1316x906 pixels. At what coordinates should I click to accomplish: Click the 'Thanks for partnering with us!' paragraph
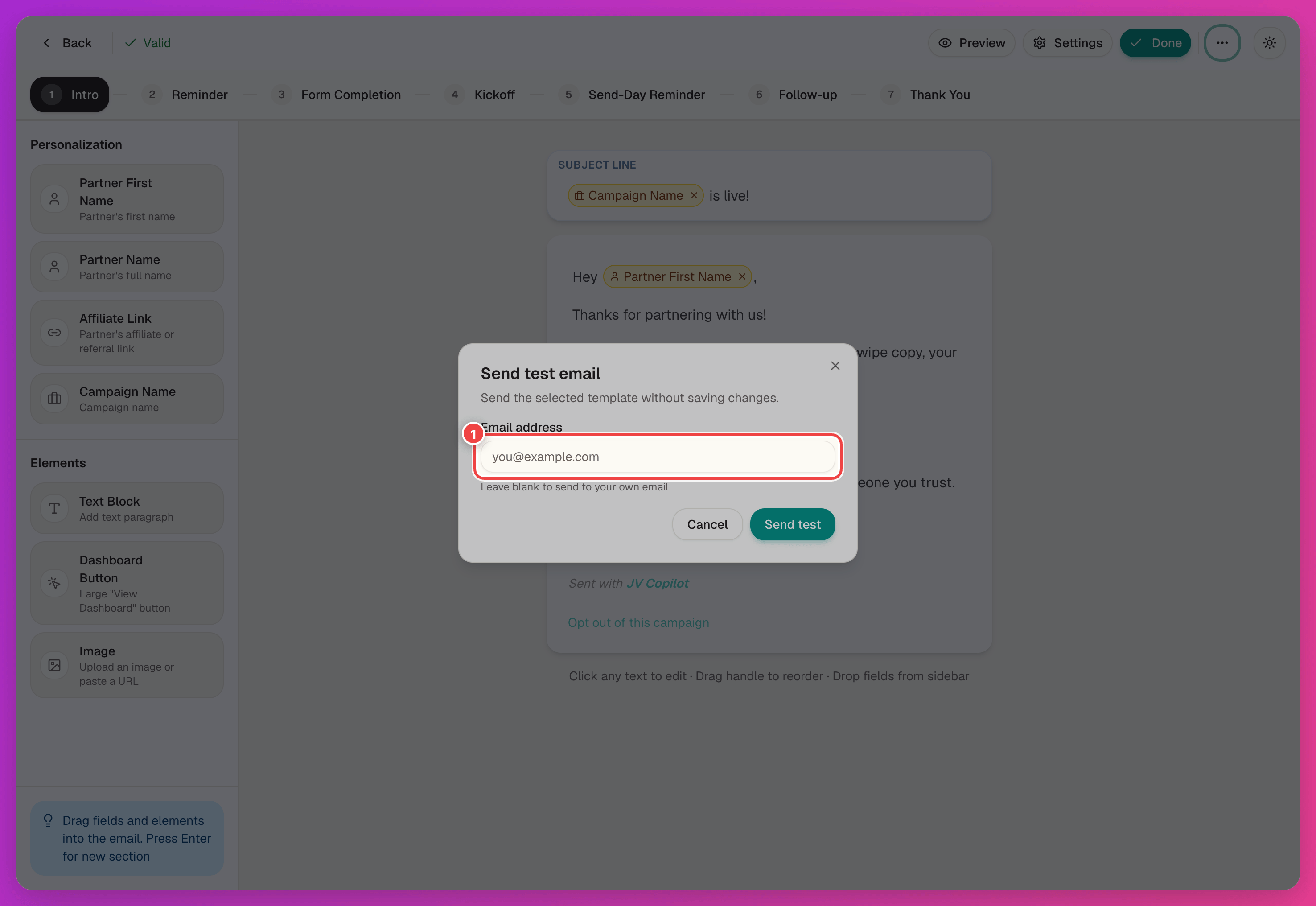[669, 314]
